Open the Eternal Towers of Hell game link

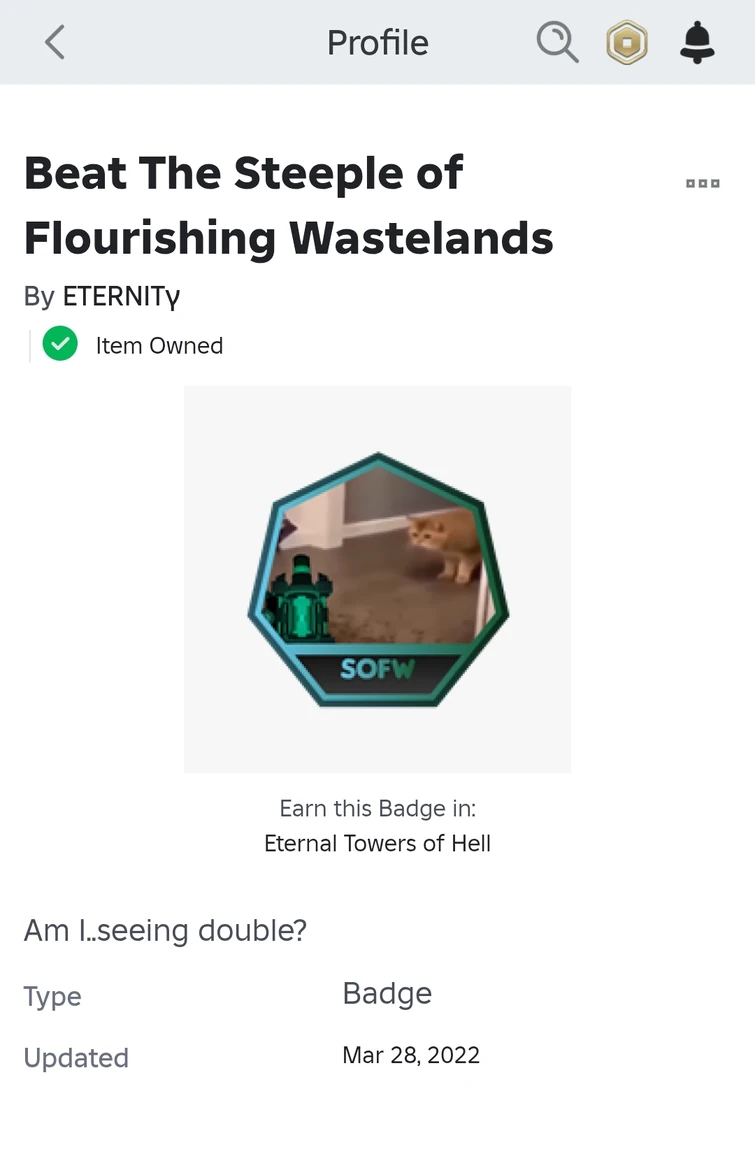(x=377, y=843)
